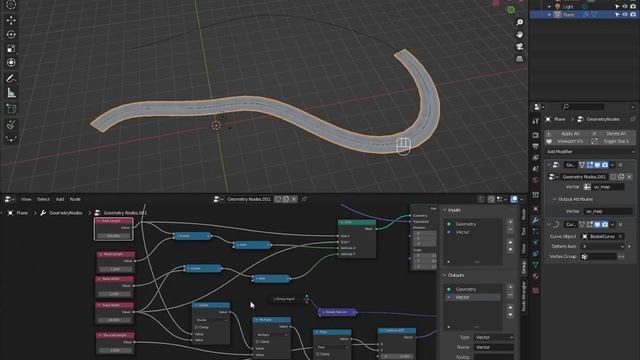This screenshot has width=640, height=360.
Task: Click Toggle Stack button
Action: 613,141
